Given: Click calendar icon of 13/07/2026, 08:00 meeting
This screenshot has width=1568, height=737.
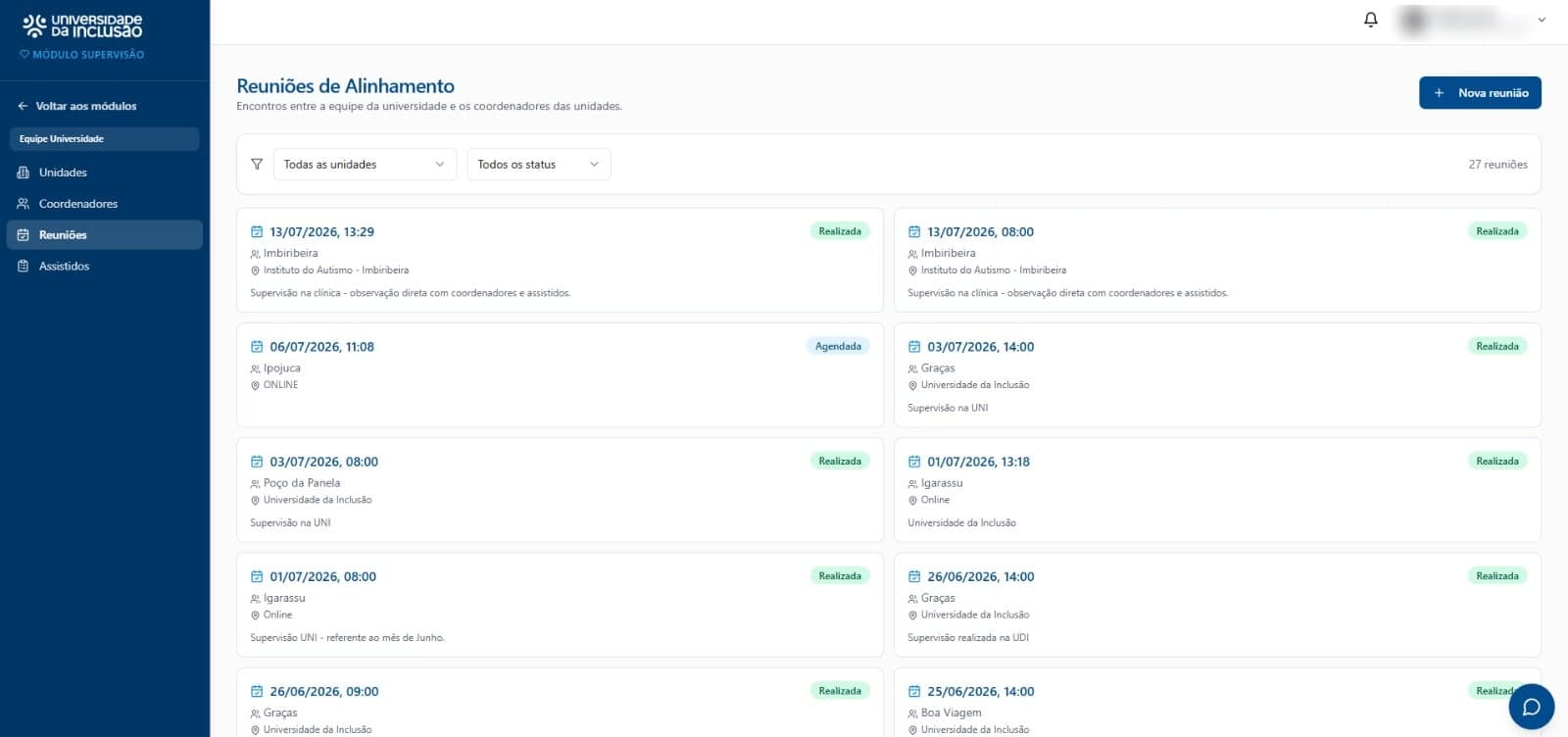Looking at the screenshot, I should point(914,232).
